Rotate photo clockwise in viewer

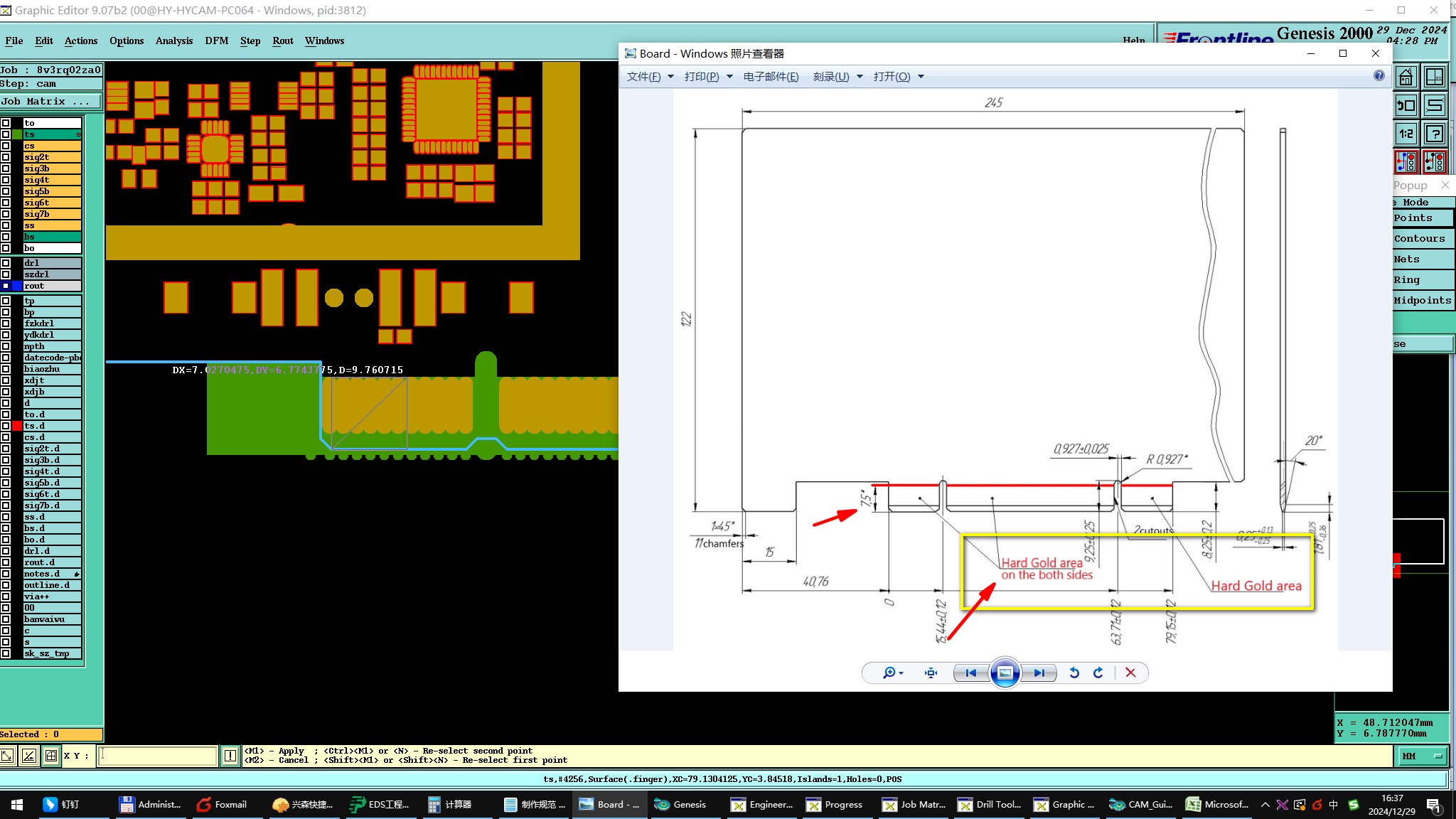click(x=1098, y=673)
